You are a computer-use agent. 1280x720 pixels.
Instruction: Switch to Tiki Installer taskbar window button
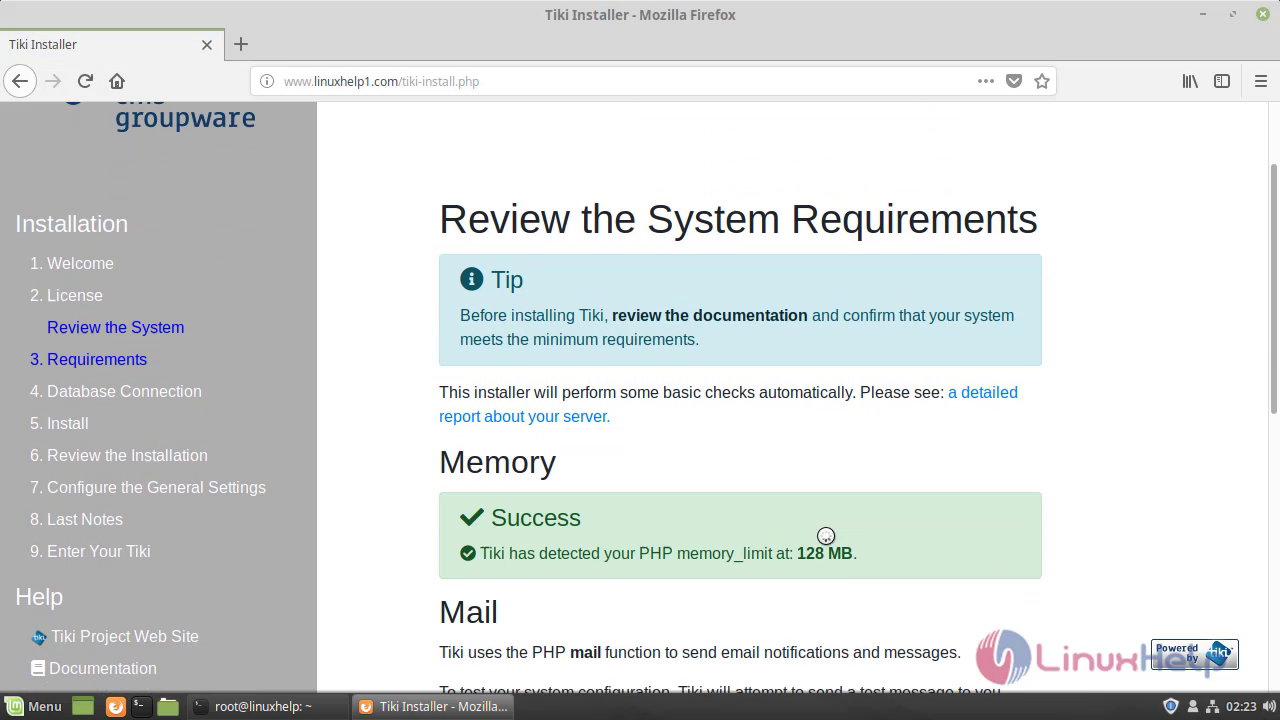point(434,706)
